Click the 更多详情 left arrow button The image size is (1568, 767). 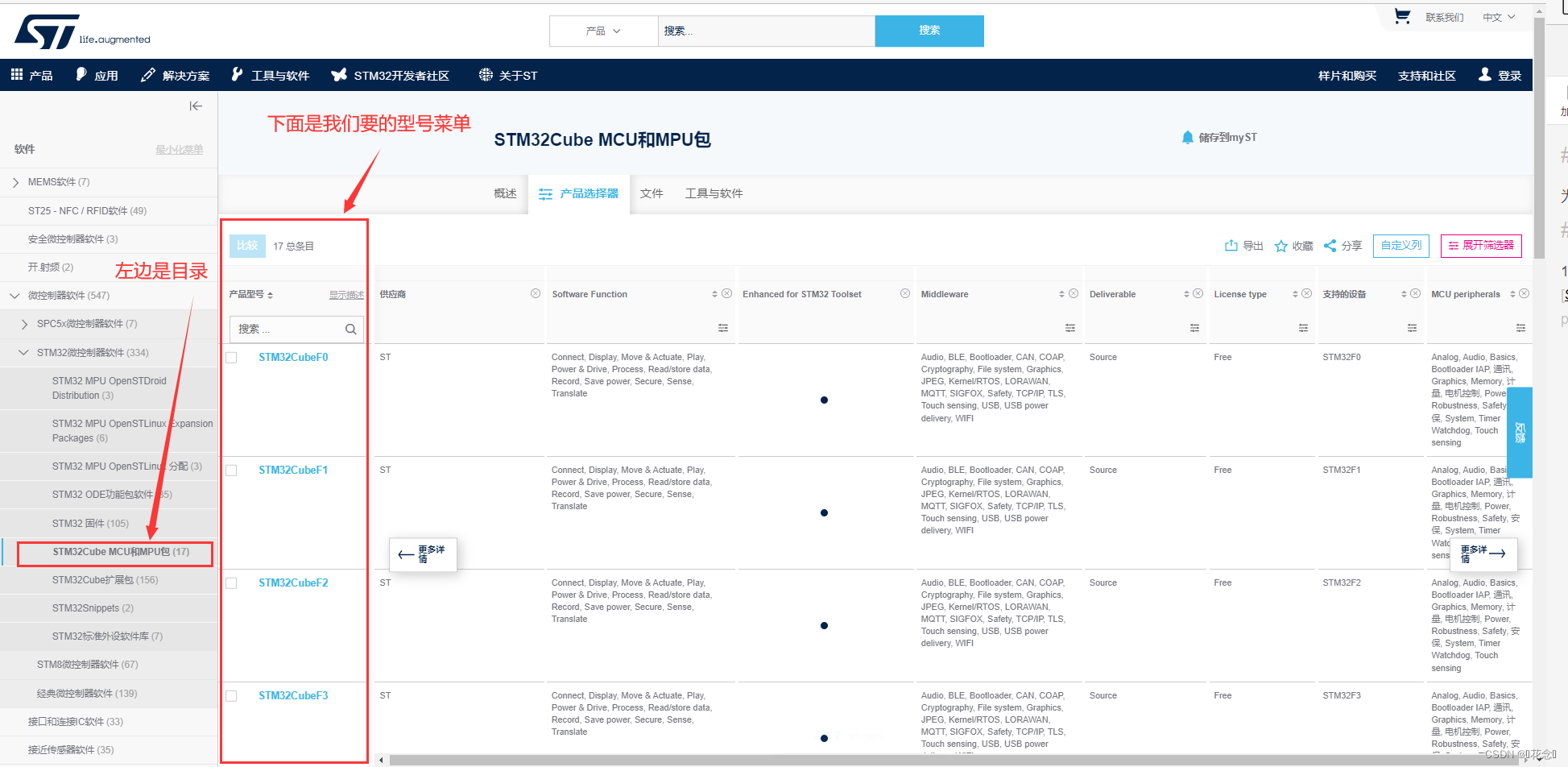[424, 554]
